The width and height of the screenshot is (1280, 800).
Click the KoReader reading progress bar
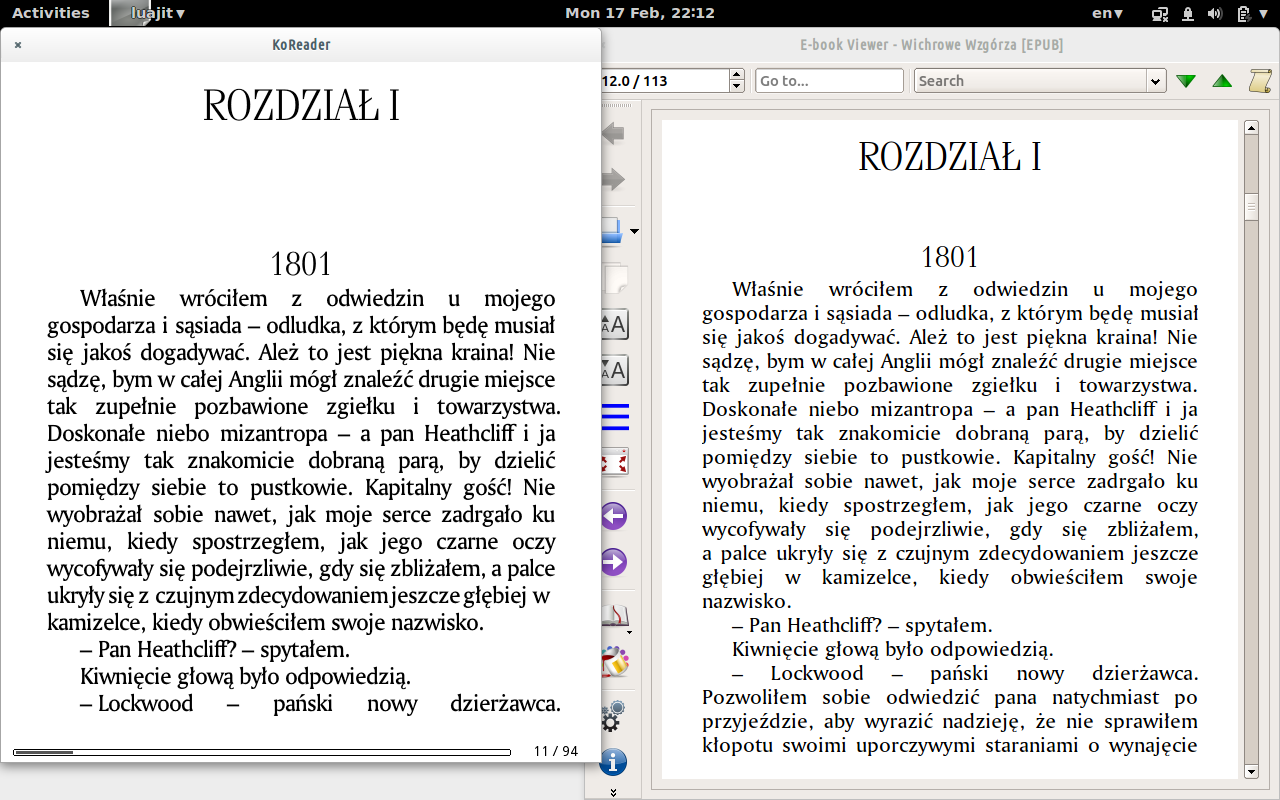pos(262,752)
